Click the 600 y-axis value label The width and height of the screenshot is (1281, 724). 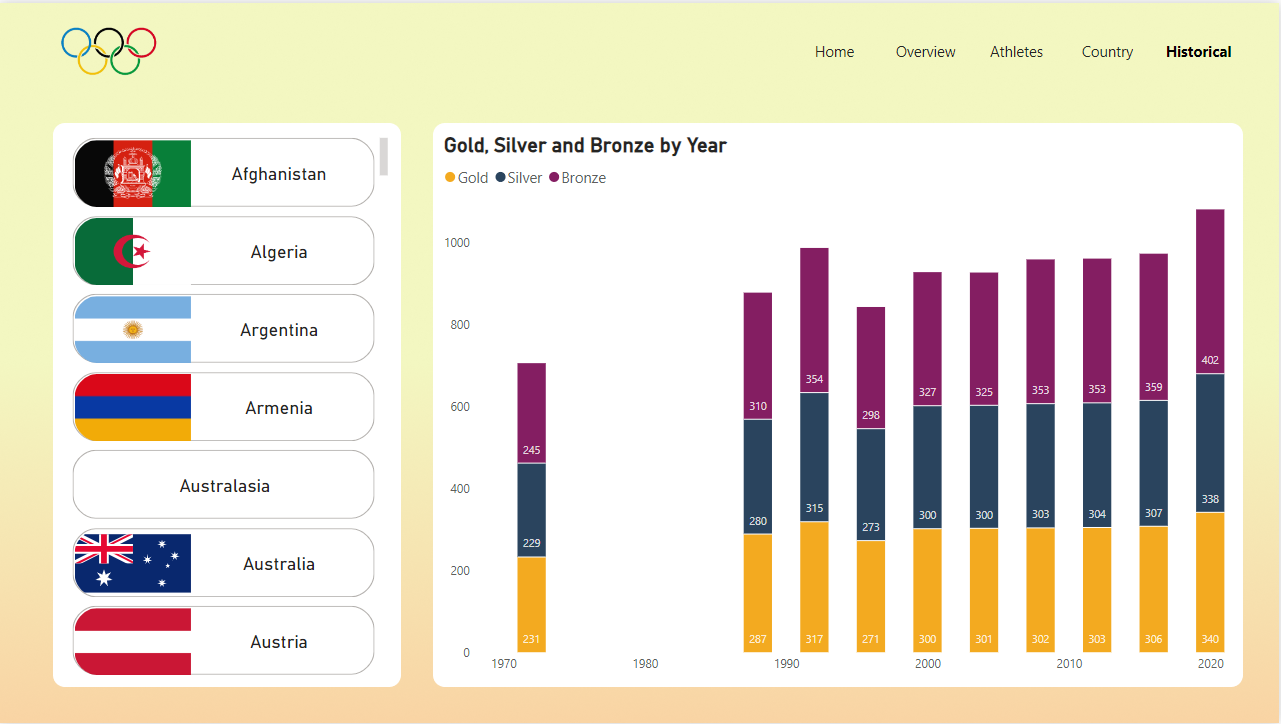pyautogui.click(x=460, y=407)
